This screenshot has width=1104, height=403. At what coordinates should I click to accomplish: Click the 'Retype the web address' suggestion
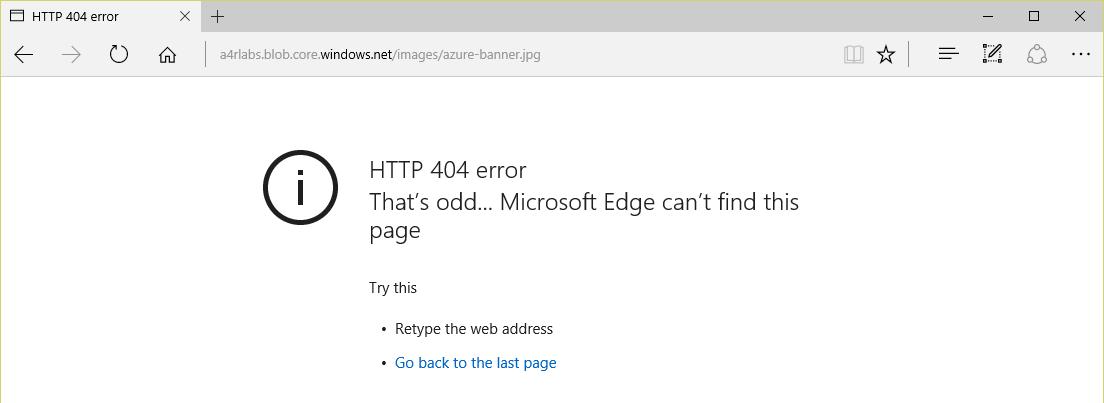coord(473,329)
